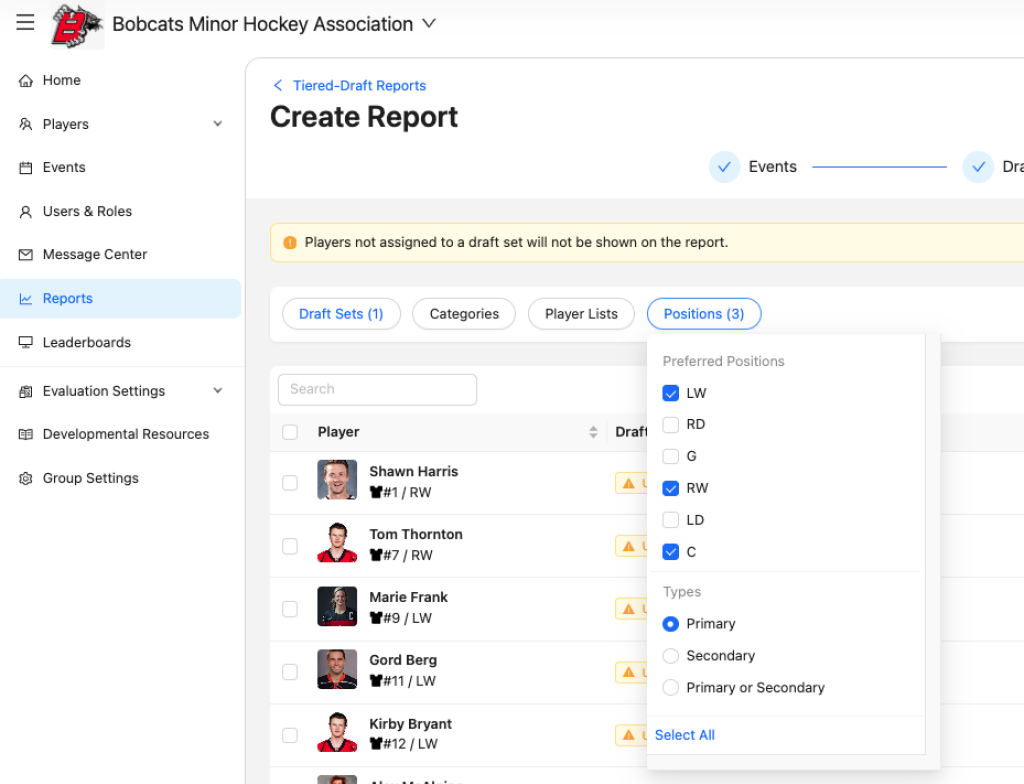This screenshot has height=784, width=1024.
Task: Click Select All positions link
Action: click(x=685, y=735)
